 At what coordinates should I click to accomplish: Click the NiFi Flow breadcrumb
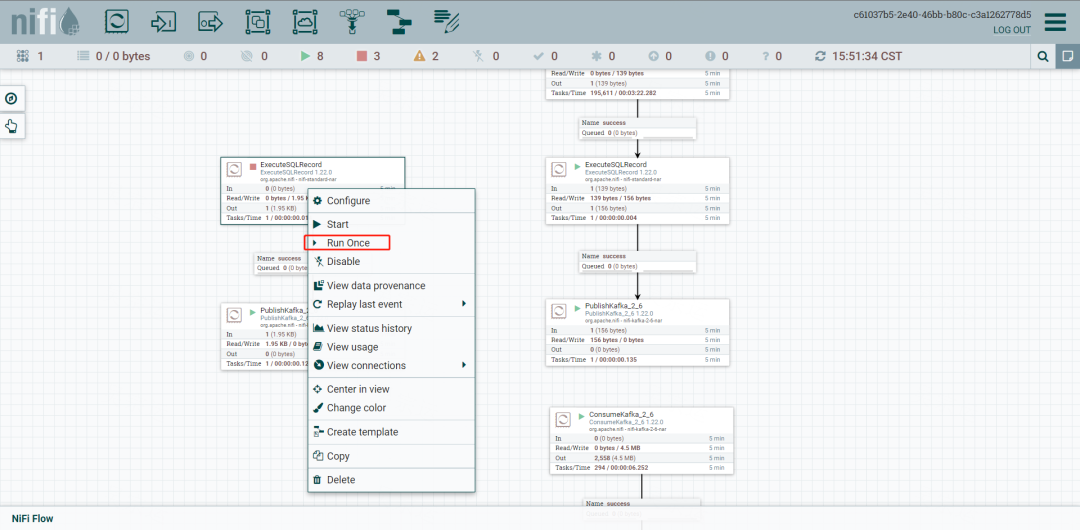pyautogui.click(x=32, y=518)
